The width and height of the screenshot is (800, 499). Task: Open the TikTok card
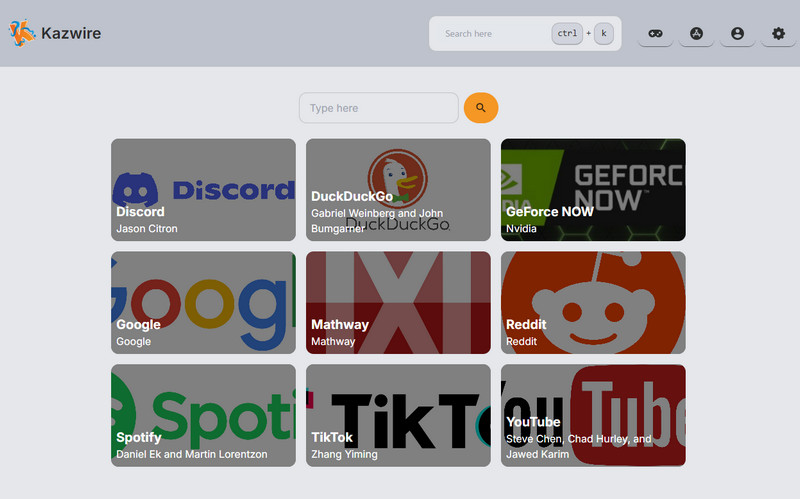pyautogui.click(x=398, y=415)
